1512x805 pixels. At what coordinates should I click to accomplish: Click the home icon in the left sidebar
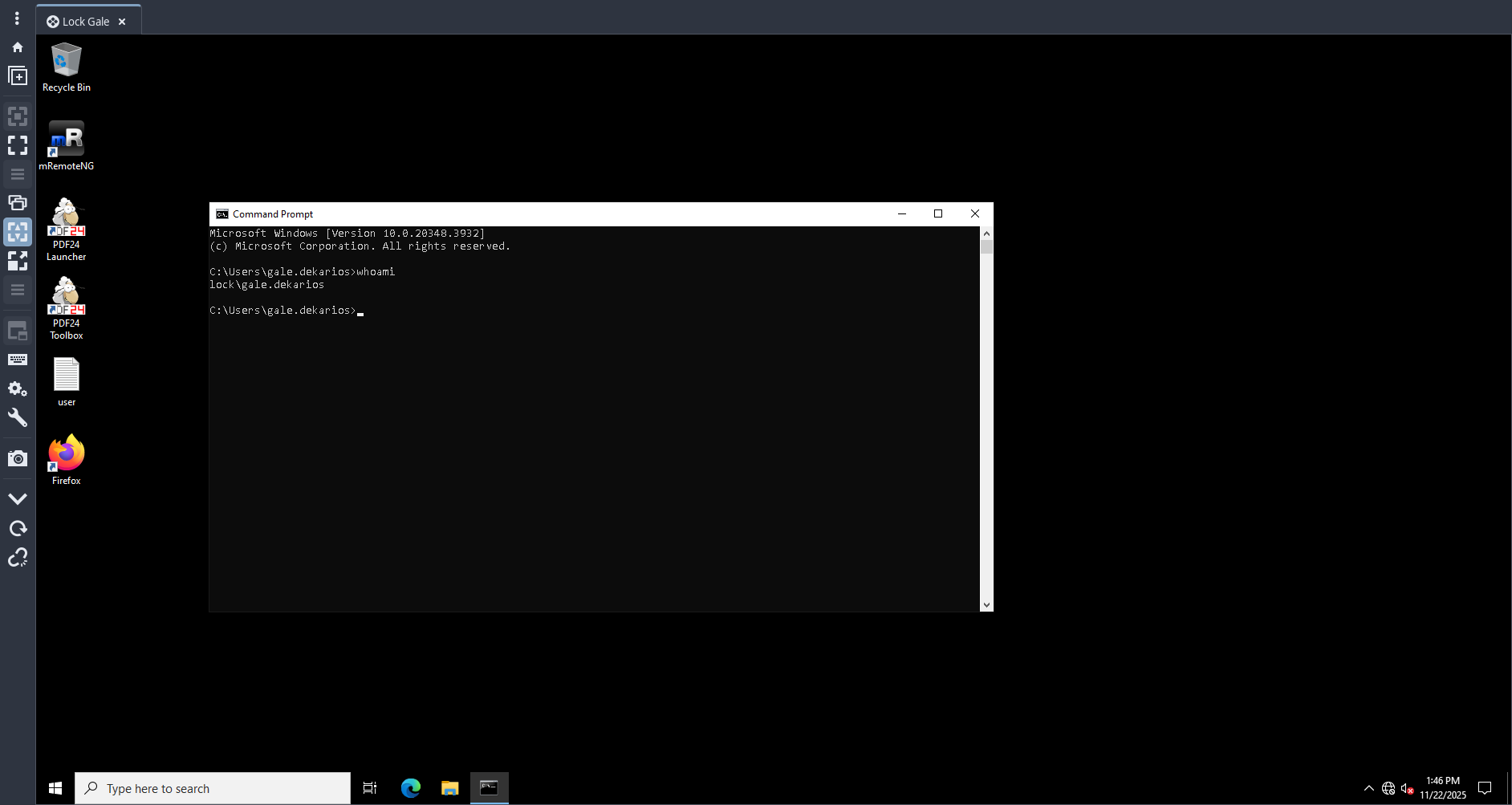click(18, 47)
